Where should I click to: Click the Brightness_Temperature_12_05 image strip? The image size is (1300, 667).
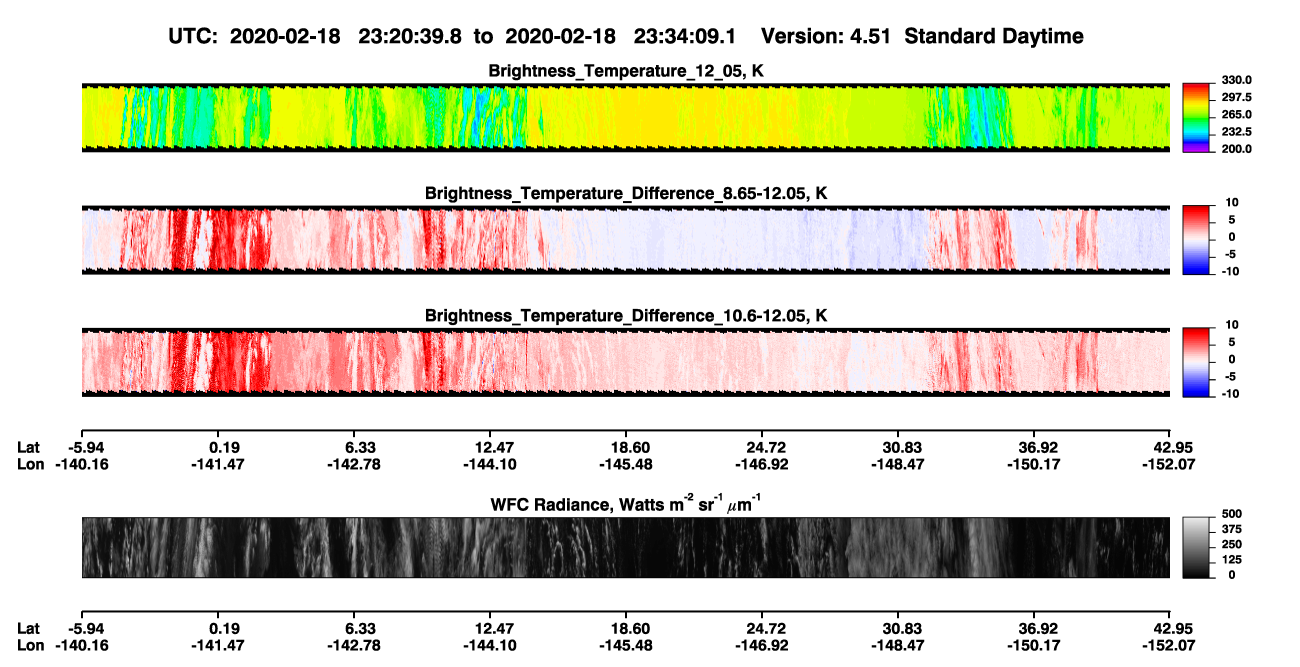pos(625,117)
